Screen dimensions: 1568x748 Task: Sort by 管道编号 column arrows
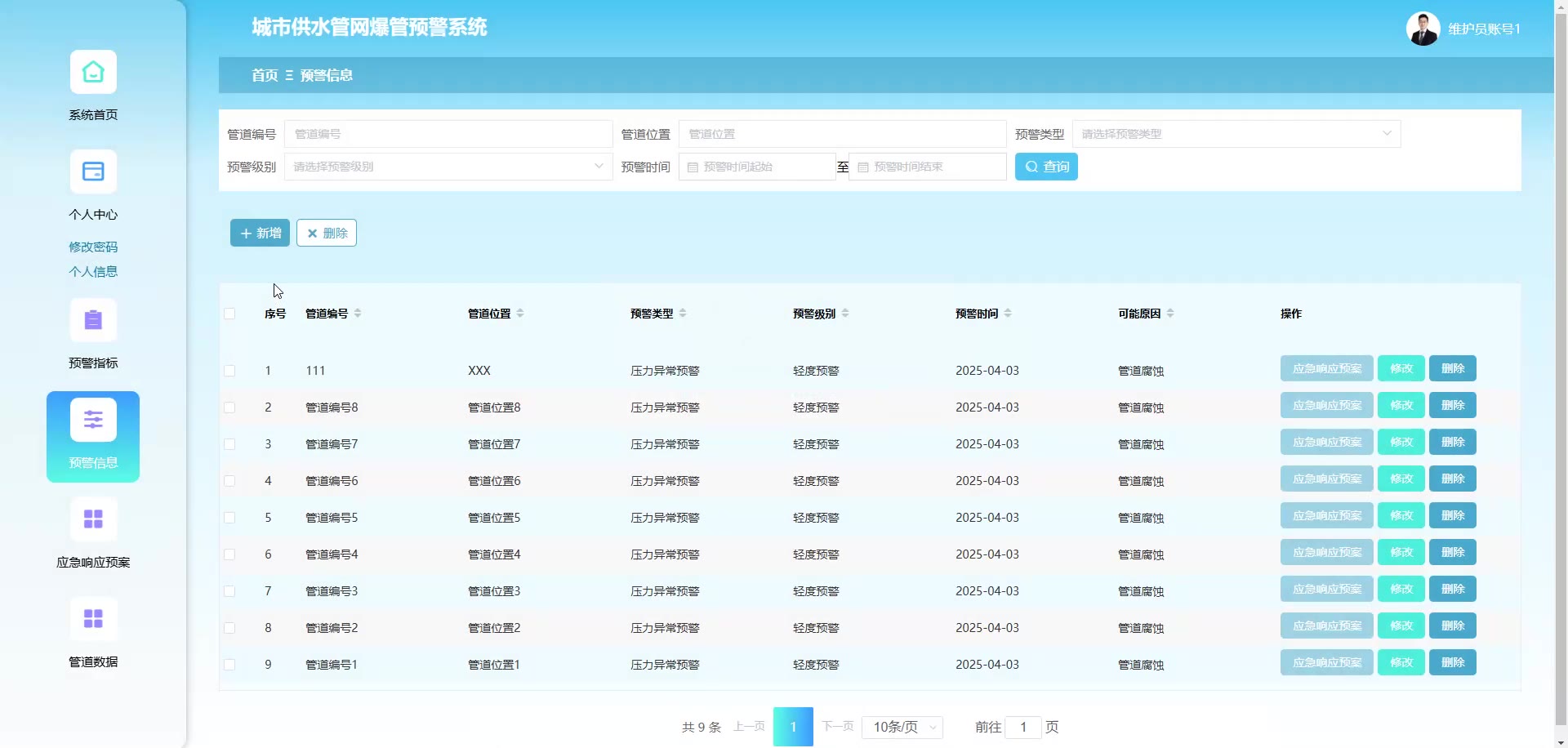coord(358,314)
